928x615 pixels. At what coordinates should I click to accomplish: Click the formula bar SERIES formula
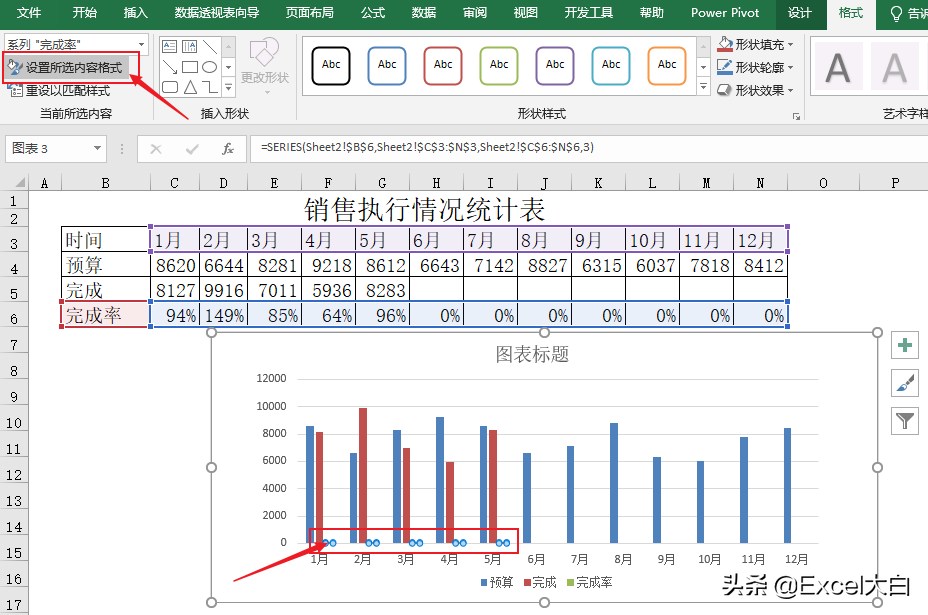click(x=427, y=147)
